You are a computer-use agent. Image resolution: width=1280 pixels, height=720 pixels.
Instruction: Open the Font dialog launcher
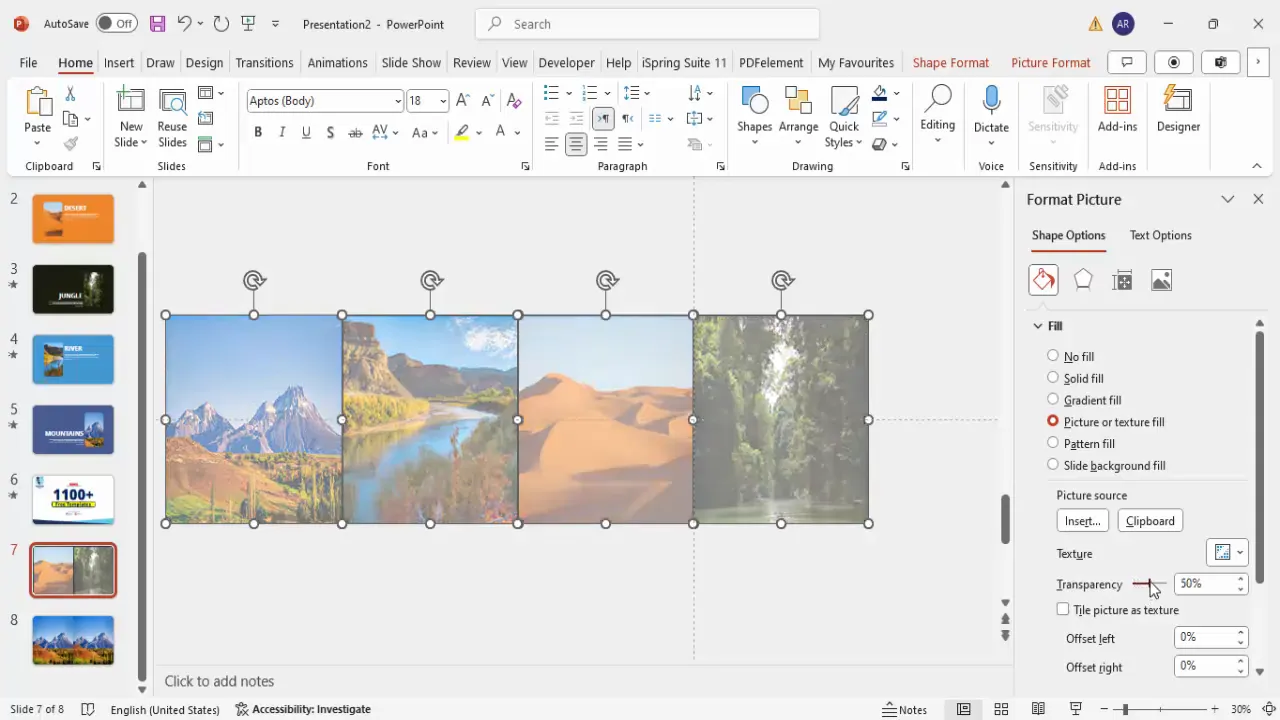tap(525, 167)
